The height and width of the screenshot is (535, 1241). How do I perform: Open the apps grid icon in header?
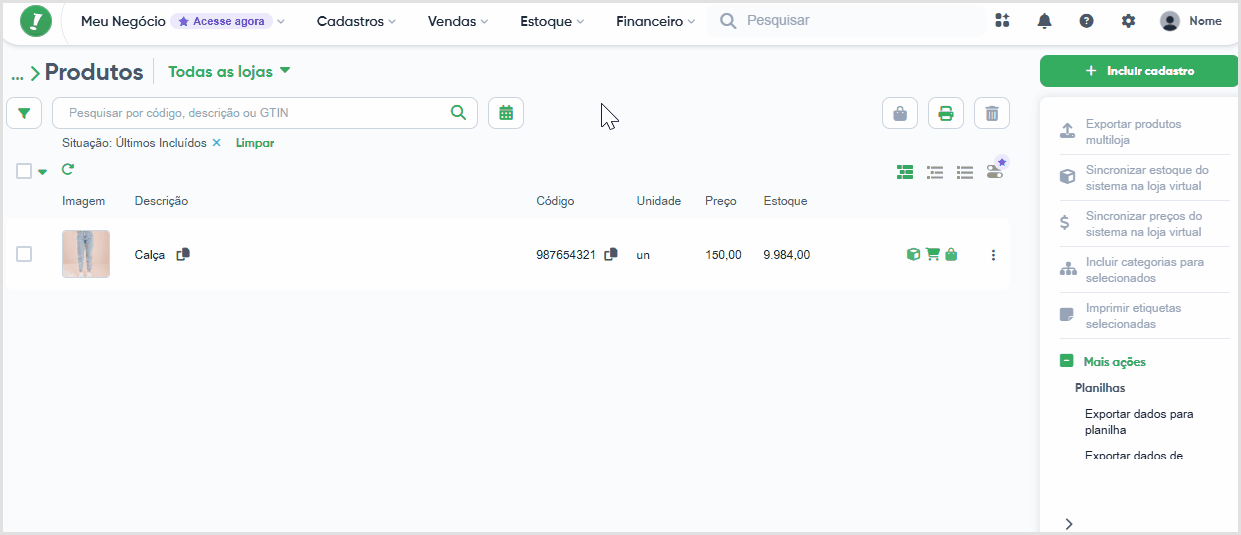pos(1002,21)
